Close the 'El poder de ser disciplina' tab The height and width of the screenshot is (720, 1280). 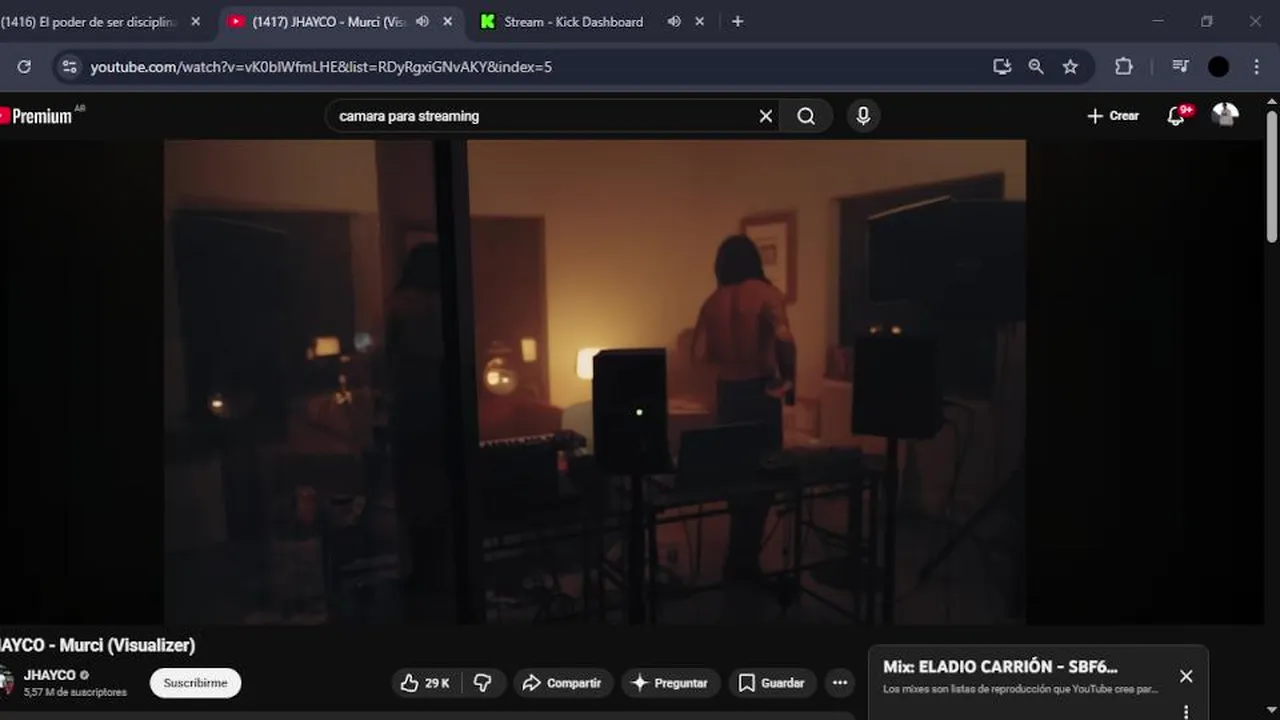tap(196, 21)
